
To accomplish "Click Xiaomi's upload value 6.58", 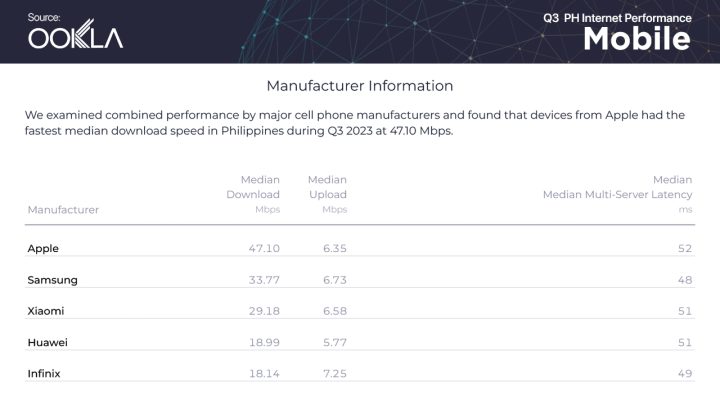I will [335, 311].
